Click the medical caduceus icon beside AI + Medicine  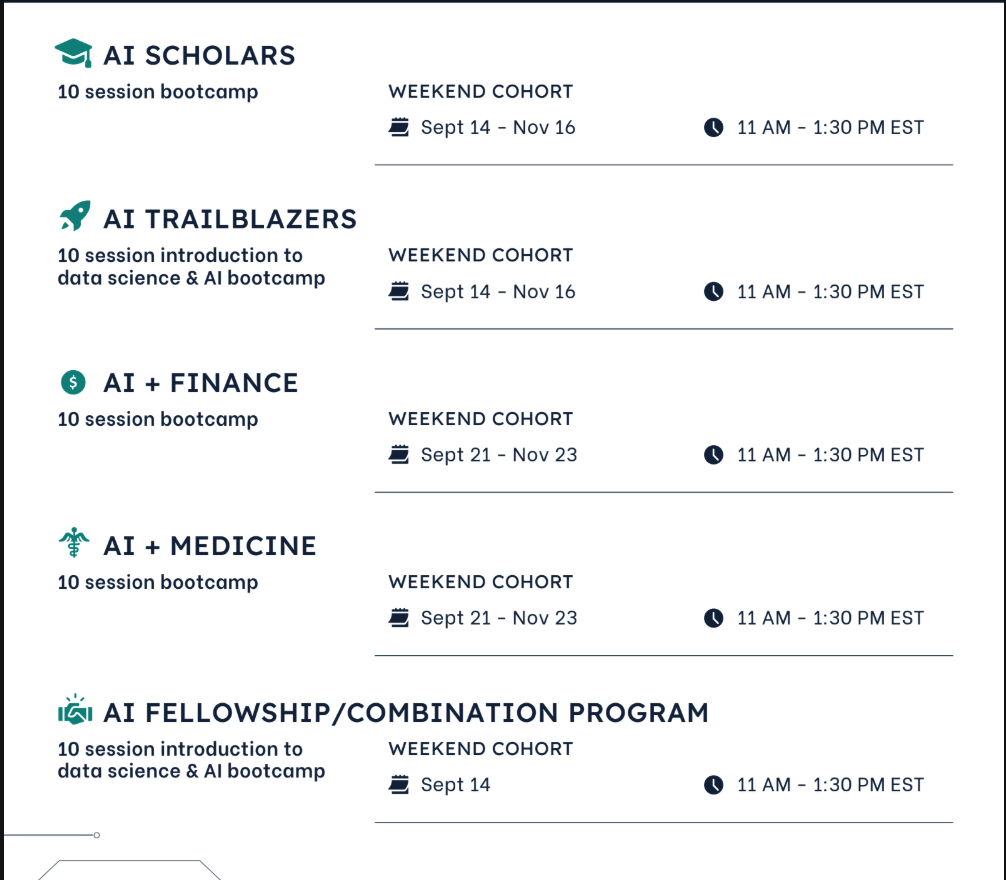(74, 544)
